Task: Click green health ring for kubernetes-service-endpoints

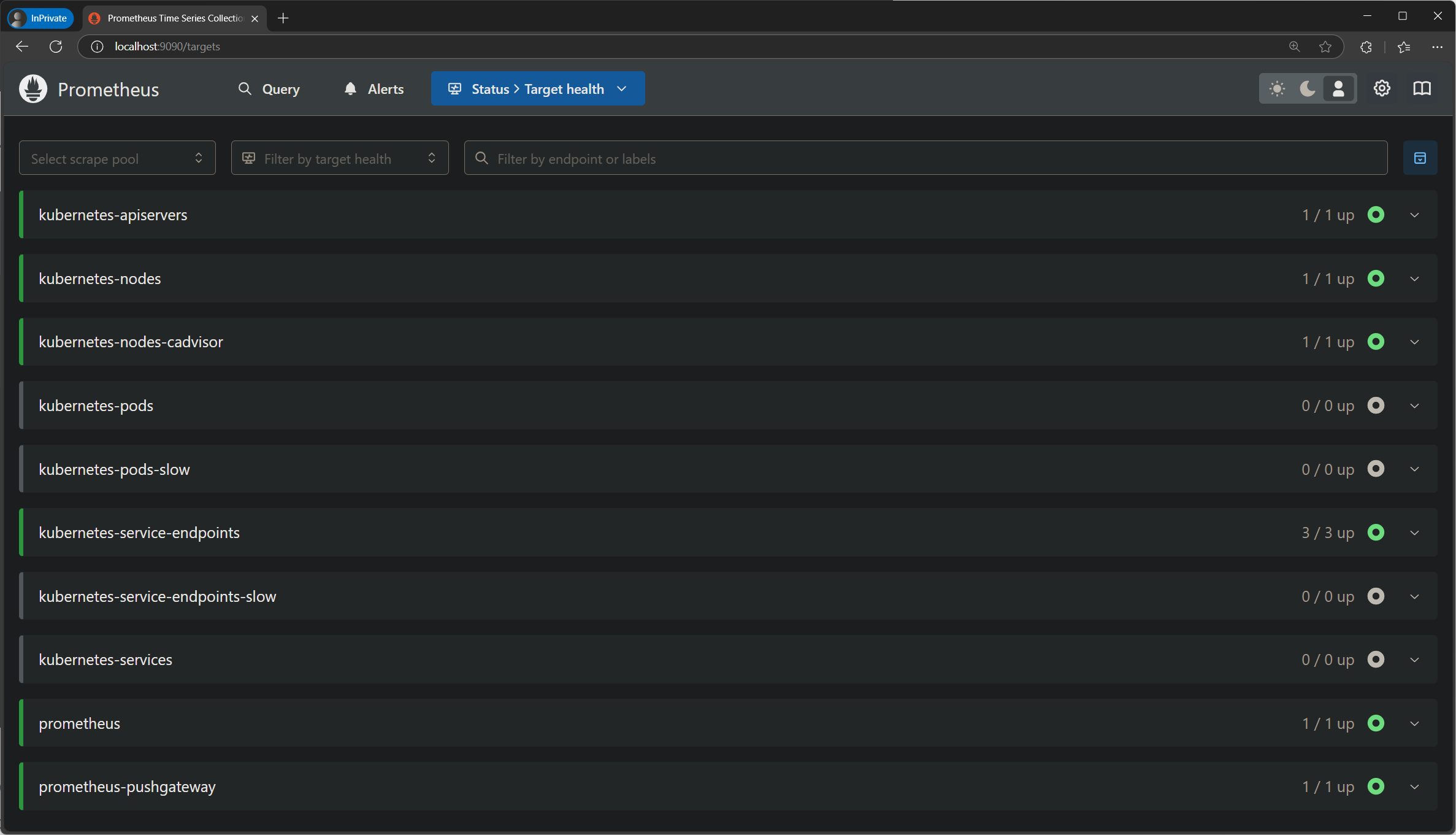Action: (1376, 533)
